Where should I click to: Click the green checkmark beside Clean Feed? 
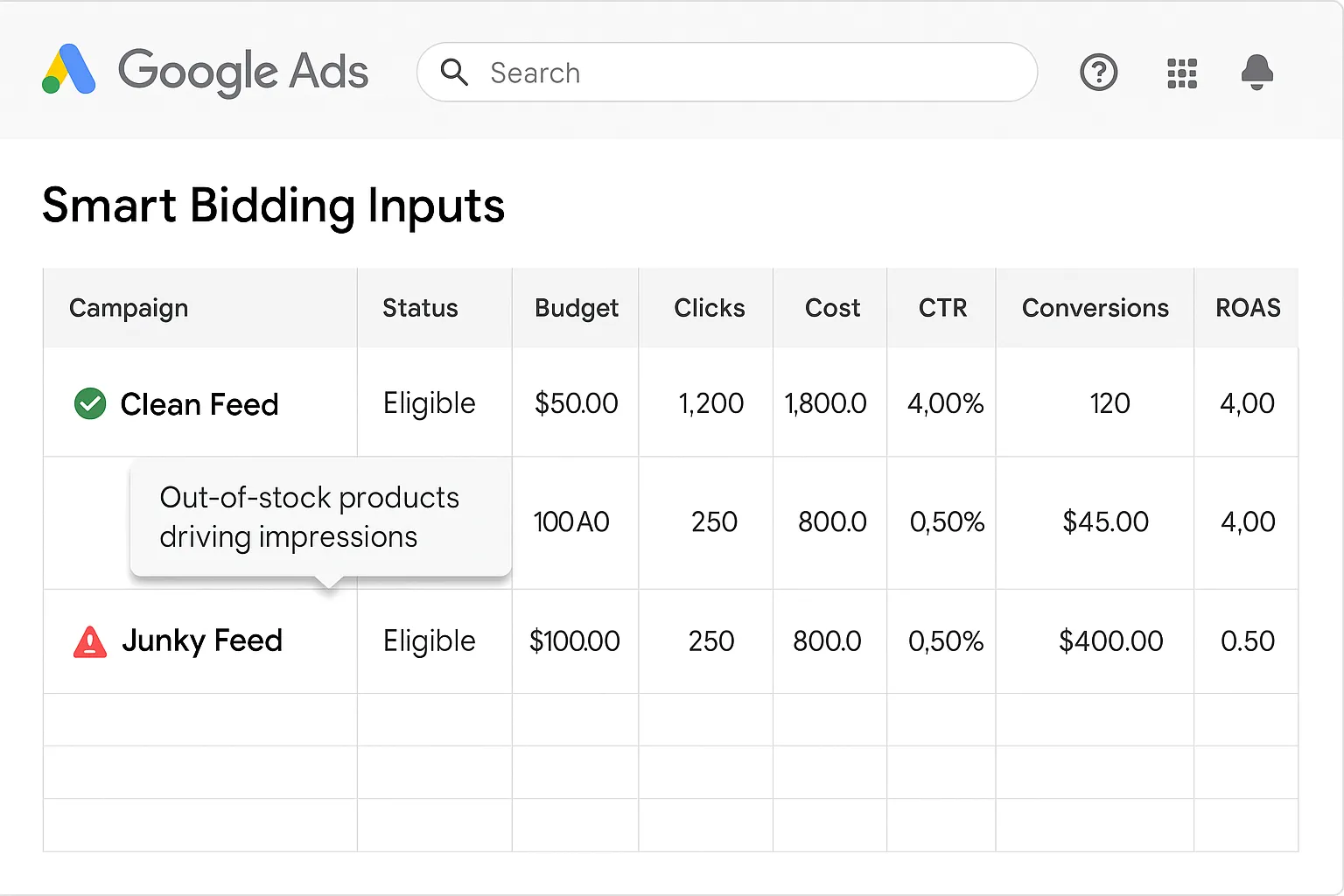pos(90,403)
